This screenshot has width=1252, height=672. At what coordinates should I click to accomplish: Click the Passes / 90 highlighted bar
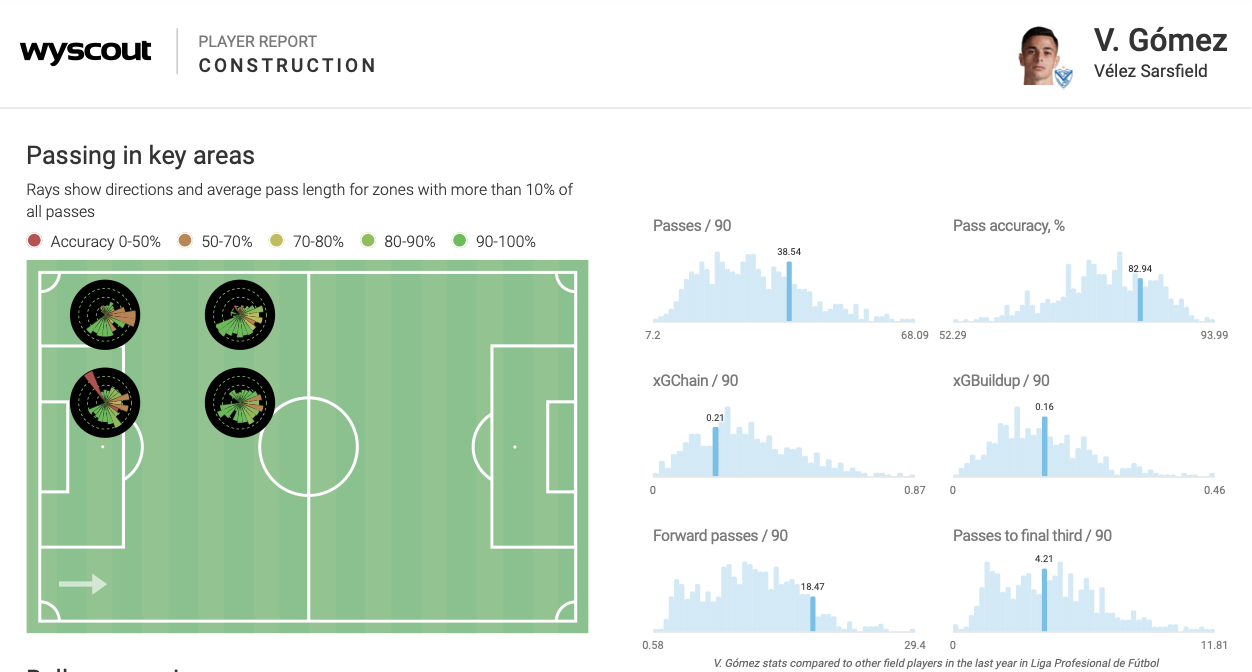(789, 291)
